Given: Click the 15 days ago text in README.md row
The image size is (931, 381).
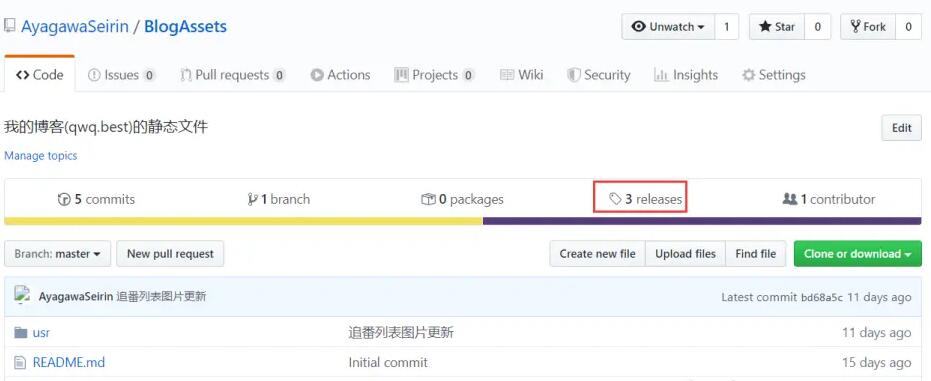Looking at the screenshot, I should coord(876,362).
